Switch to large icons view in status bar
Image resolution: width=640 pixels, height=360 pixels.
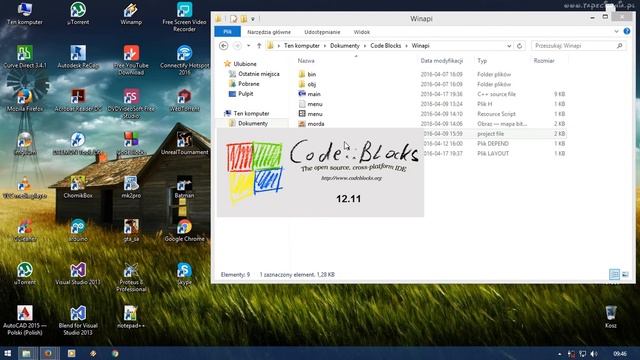(625, 274)
